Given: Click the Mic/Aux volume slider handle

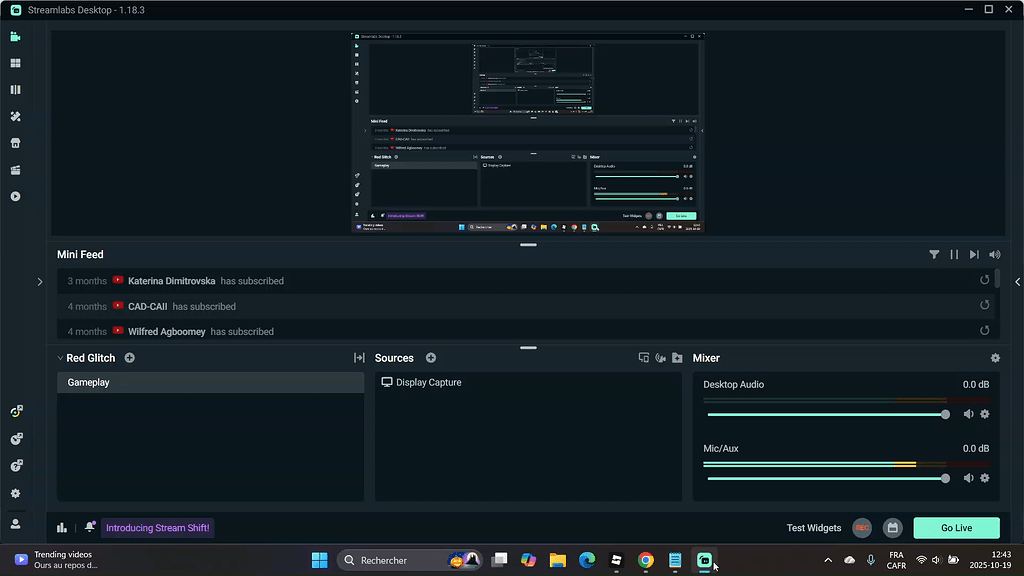Looking at the screenshot, I should (945, 478).
